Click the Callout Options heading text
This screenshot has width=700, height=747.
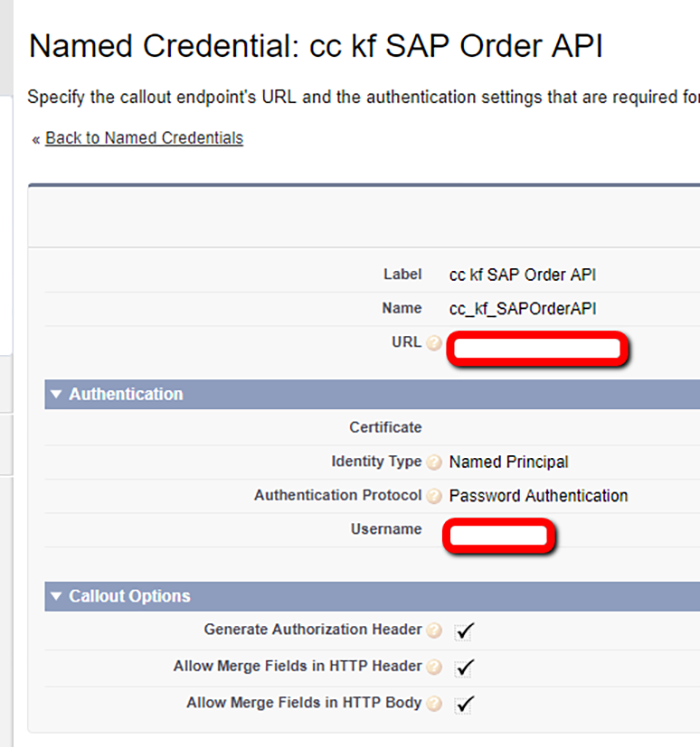pos(129,596)
